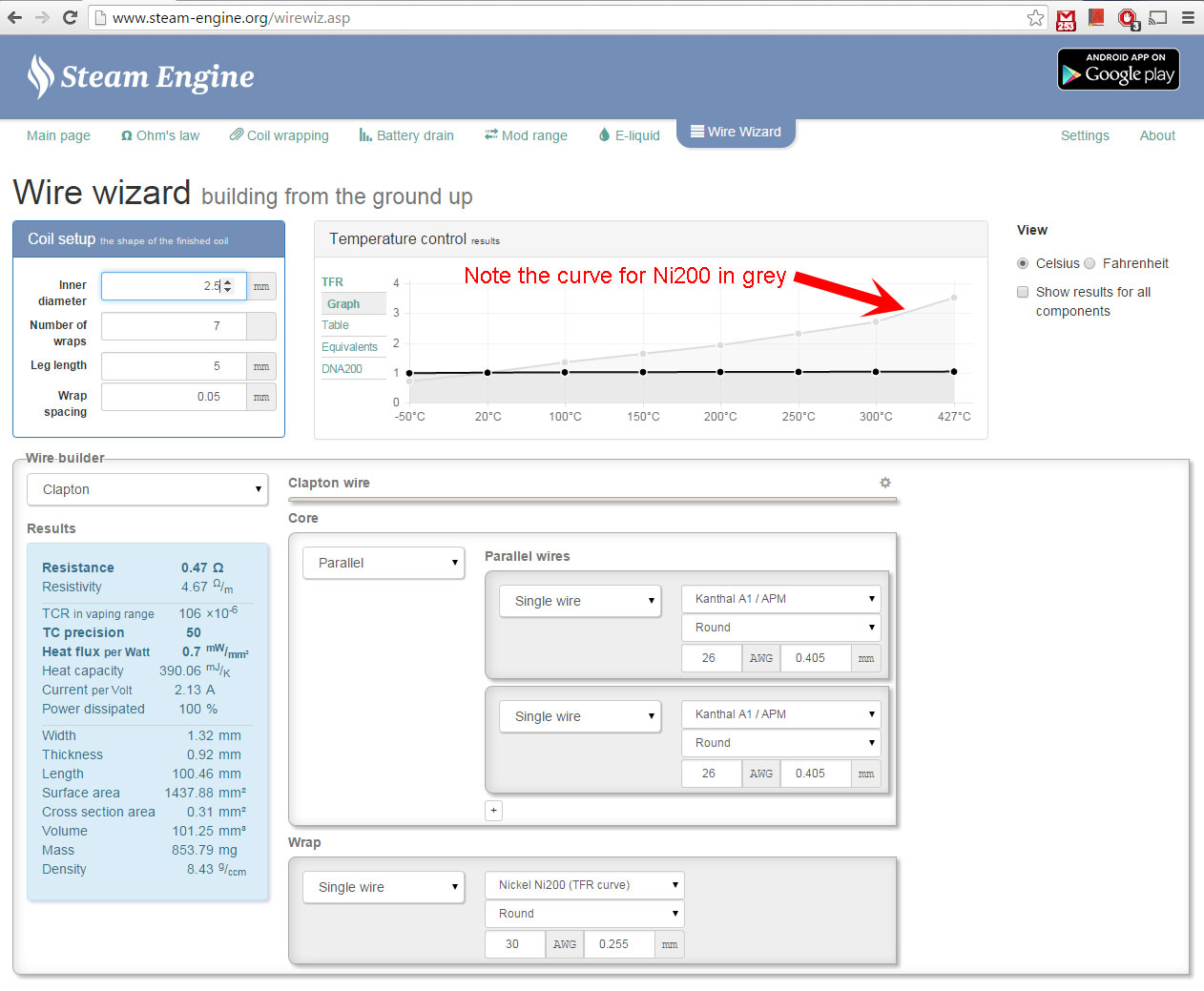This screenshot has width=1204, height=991.
Task: Click the inner diameter stepper arrows
Action: click(x=227, y=286)
